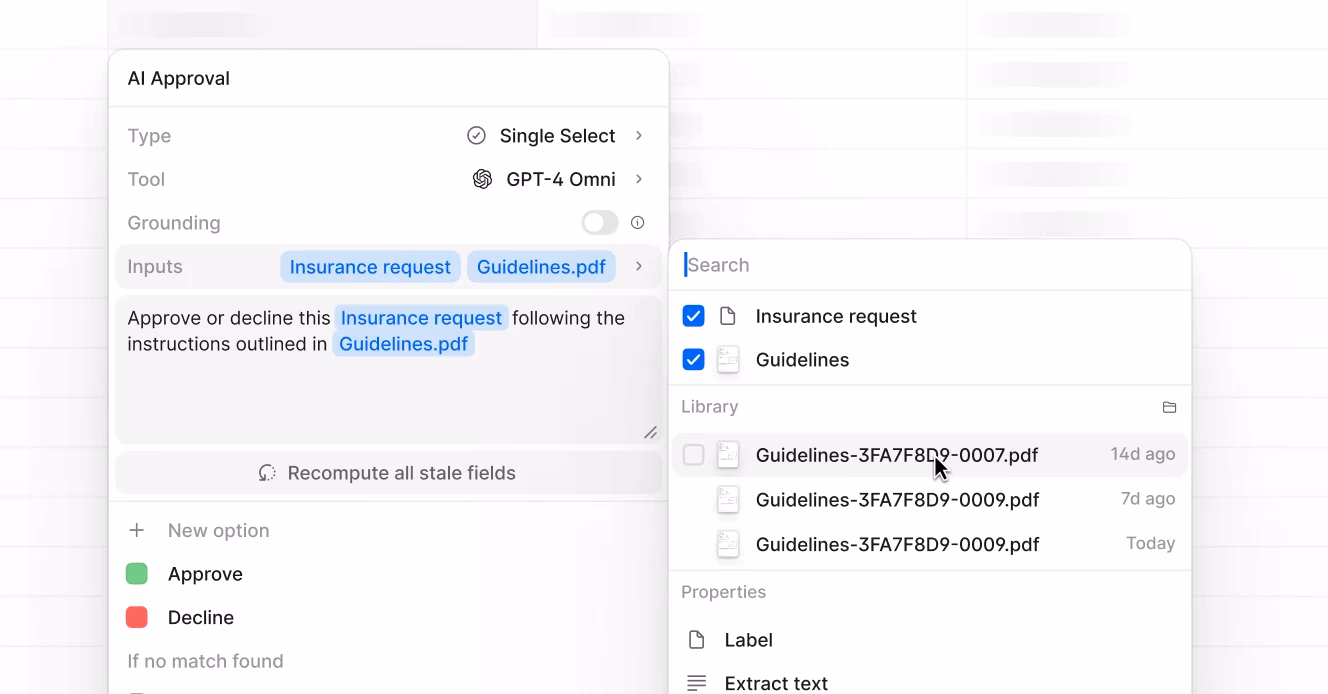
Task: Open the Grounding info icon
Action: click(x=638, y=223)
